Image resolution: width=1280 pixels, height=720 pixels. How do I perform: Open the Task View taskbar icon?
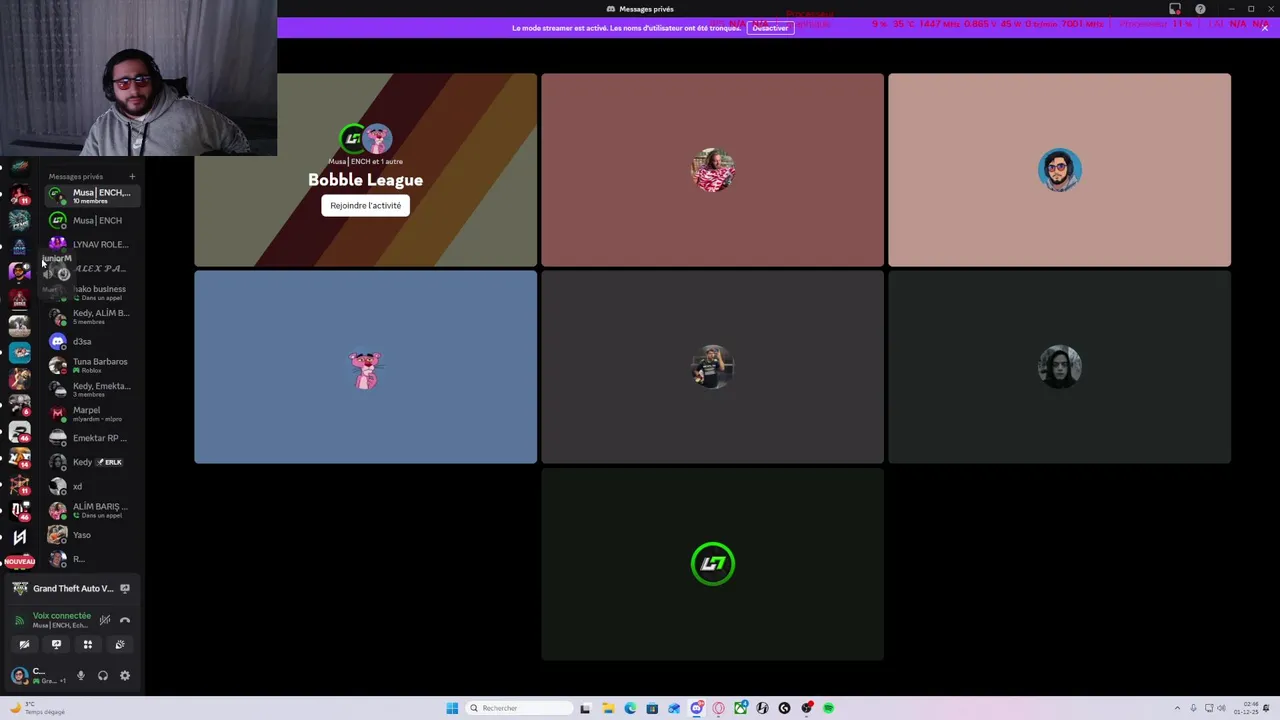pyautogui.click(x=585, y=708)
